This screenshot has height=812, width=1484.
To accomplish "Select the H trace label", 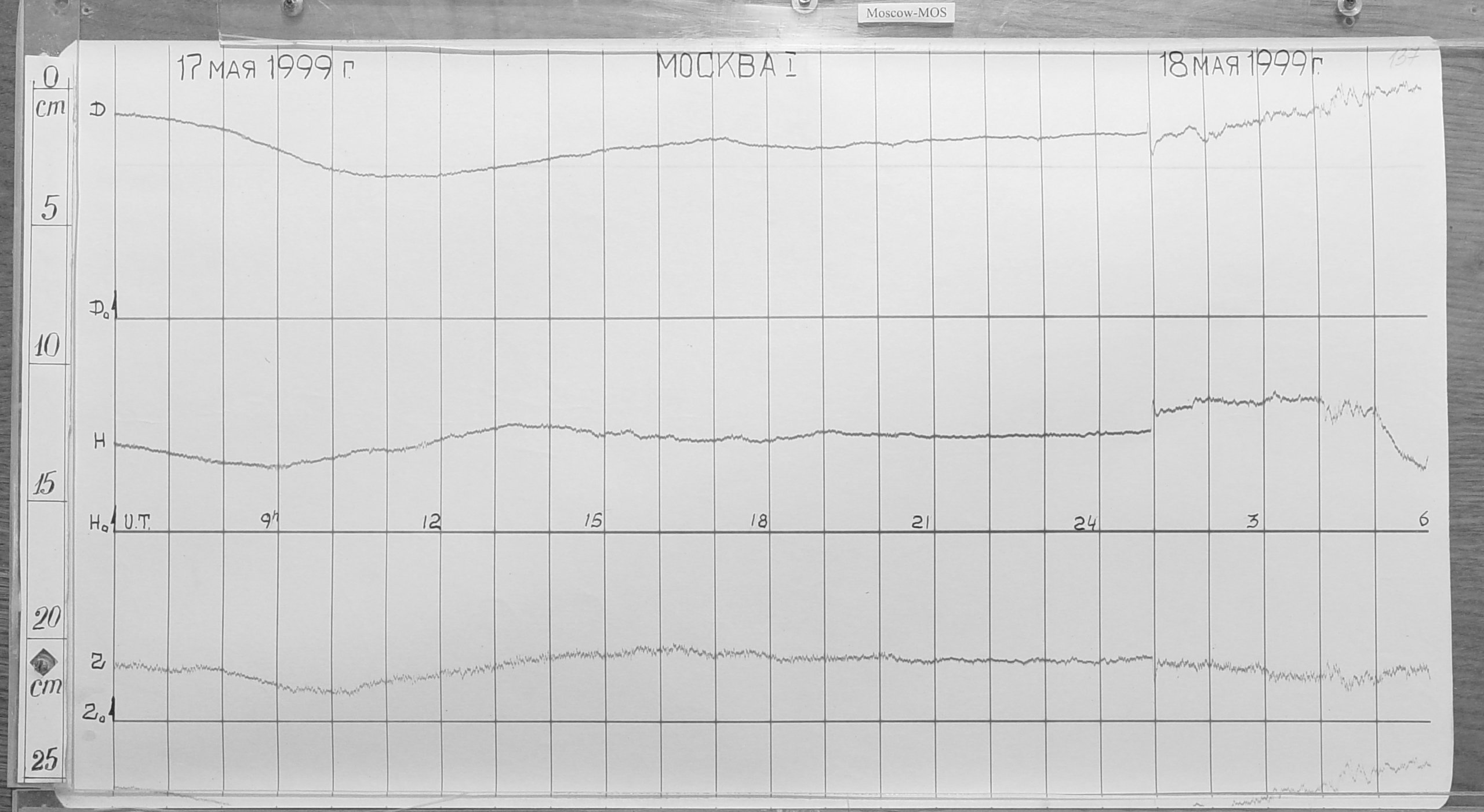I will pyautogui.click(x=100, y=442).
